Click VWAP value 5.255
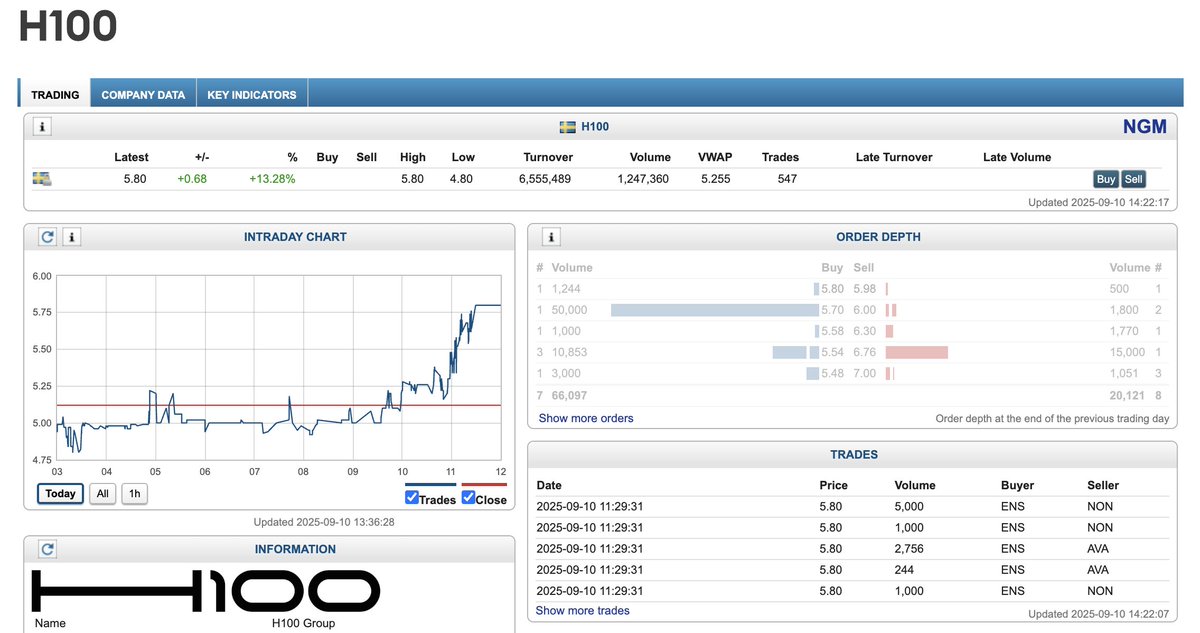Image resolution: width=1200 pixels, height=633 pixels. (x=715, y=179)
